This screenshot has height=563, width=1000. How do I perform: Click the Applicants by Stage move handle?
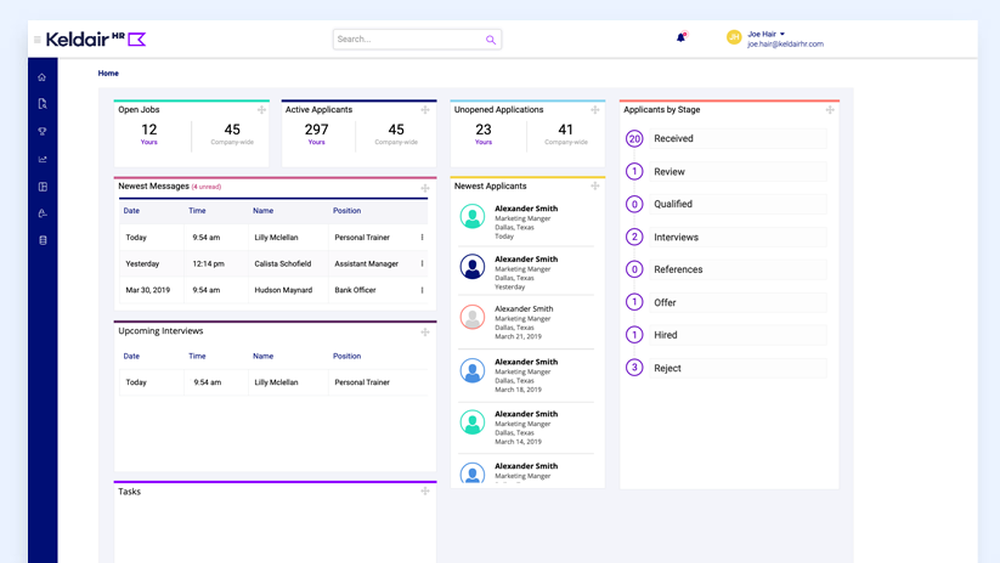pos(830,110)
